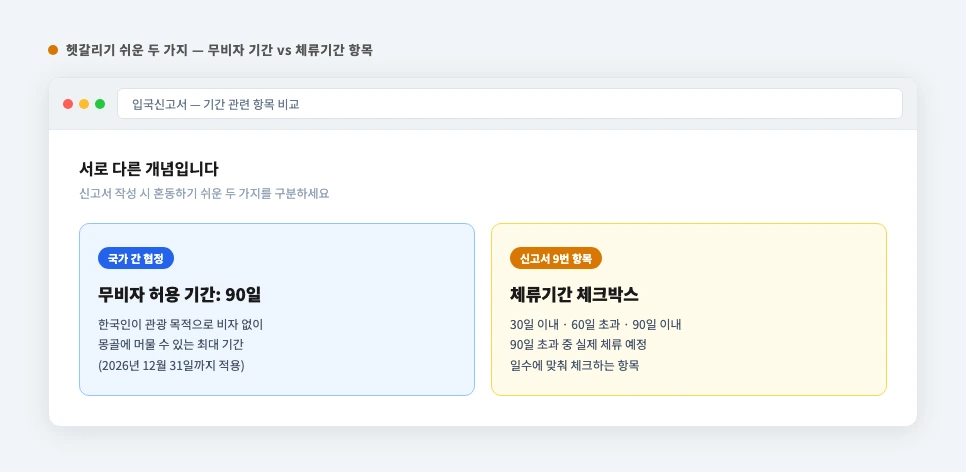Viewport: 966px width, 472px height.
Task: Click the line 한국인이 관광 목적으로 비자 없이
Action: (181, 325)
